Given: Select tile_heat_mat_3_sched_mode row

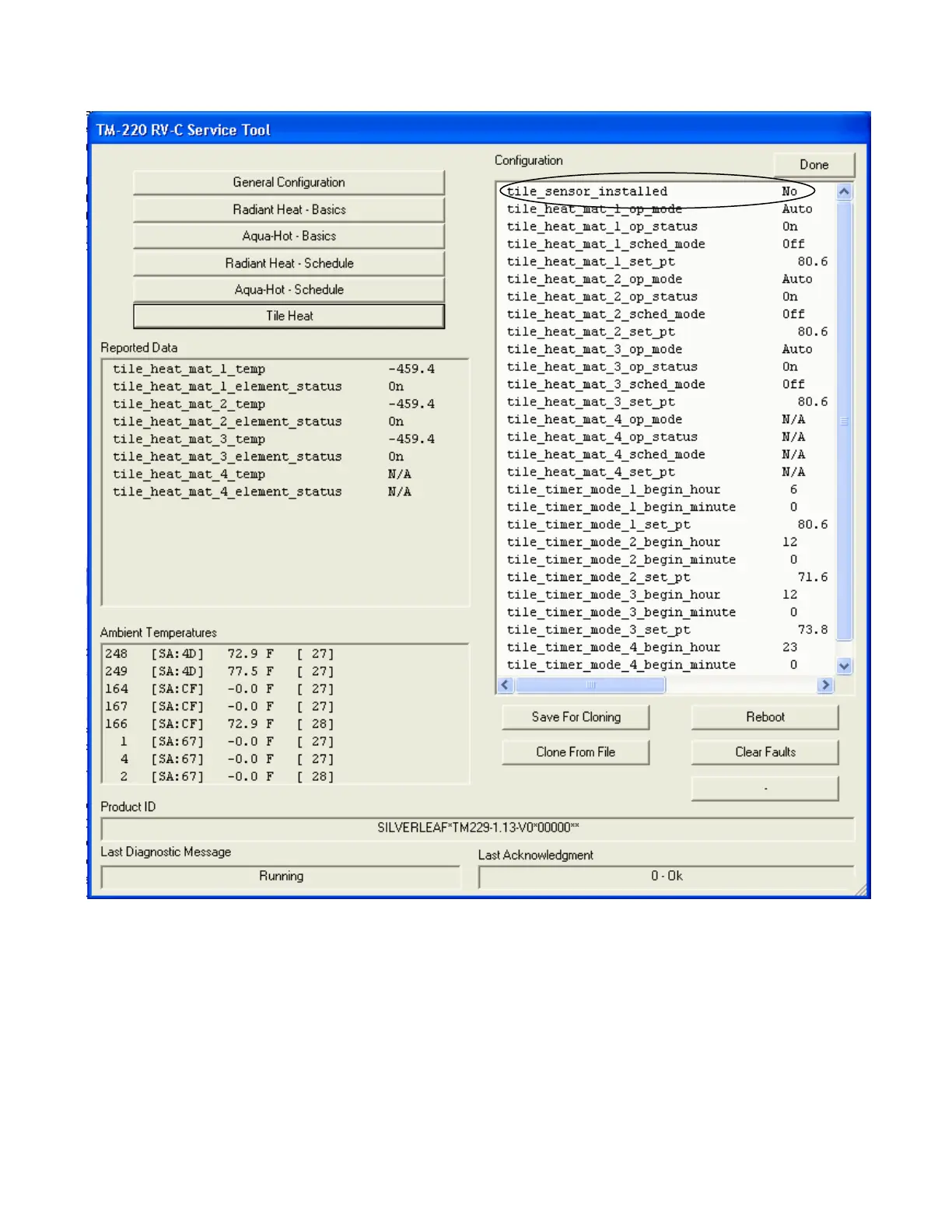Looking at the screenshot, I should [666, 384].
